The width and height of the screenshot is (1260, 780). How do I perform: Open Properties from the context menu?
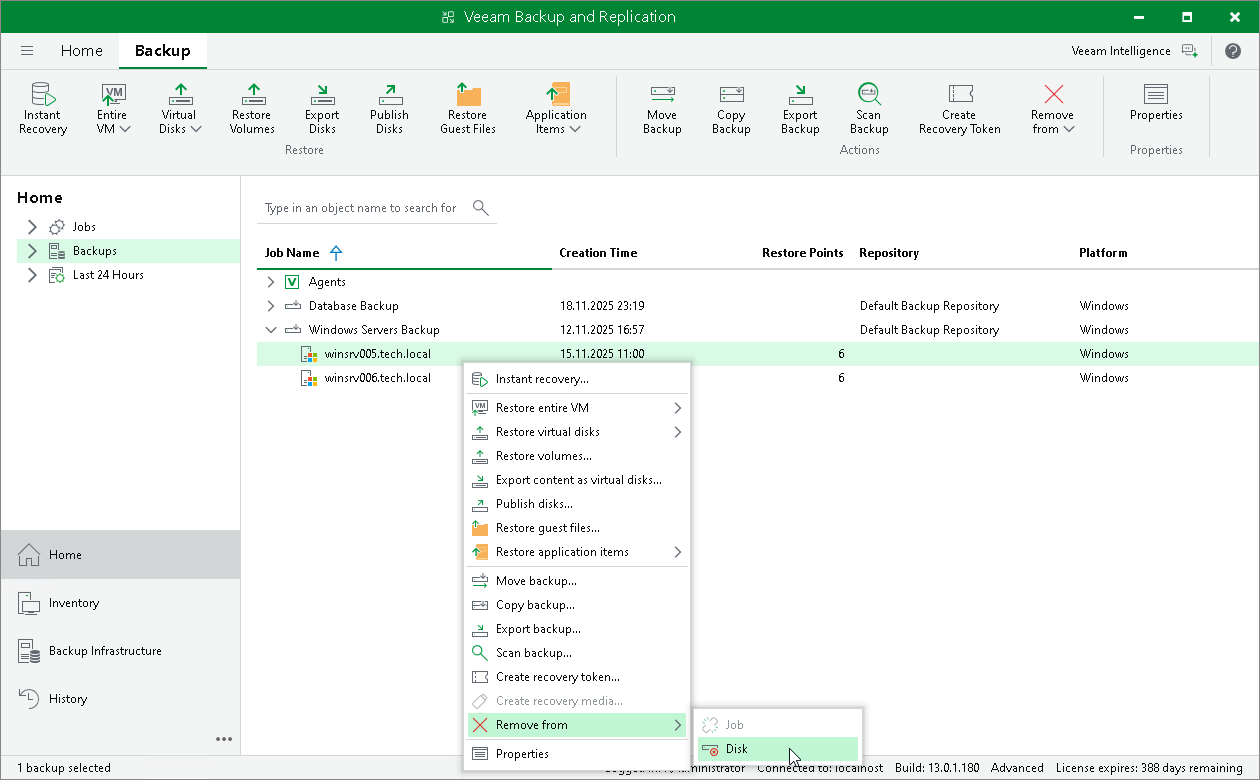coord(577,754)
